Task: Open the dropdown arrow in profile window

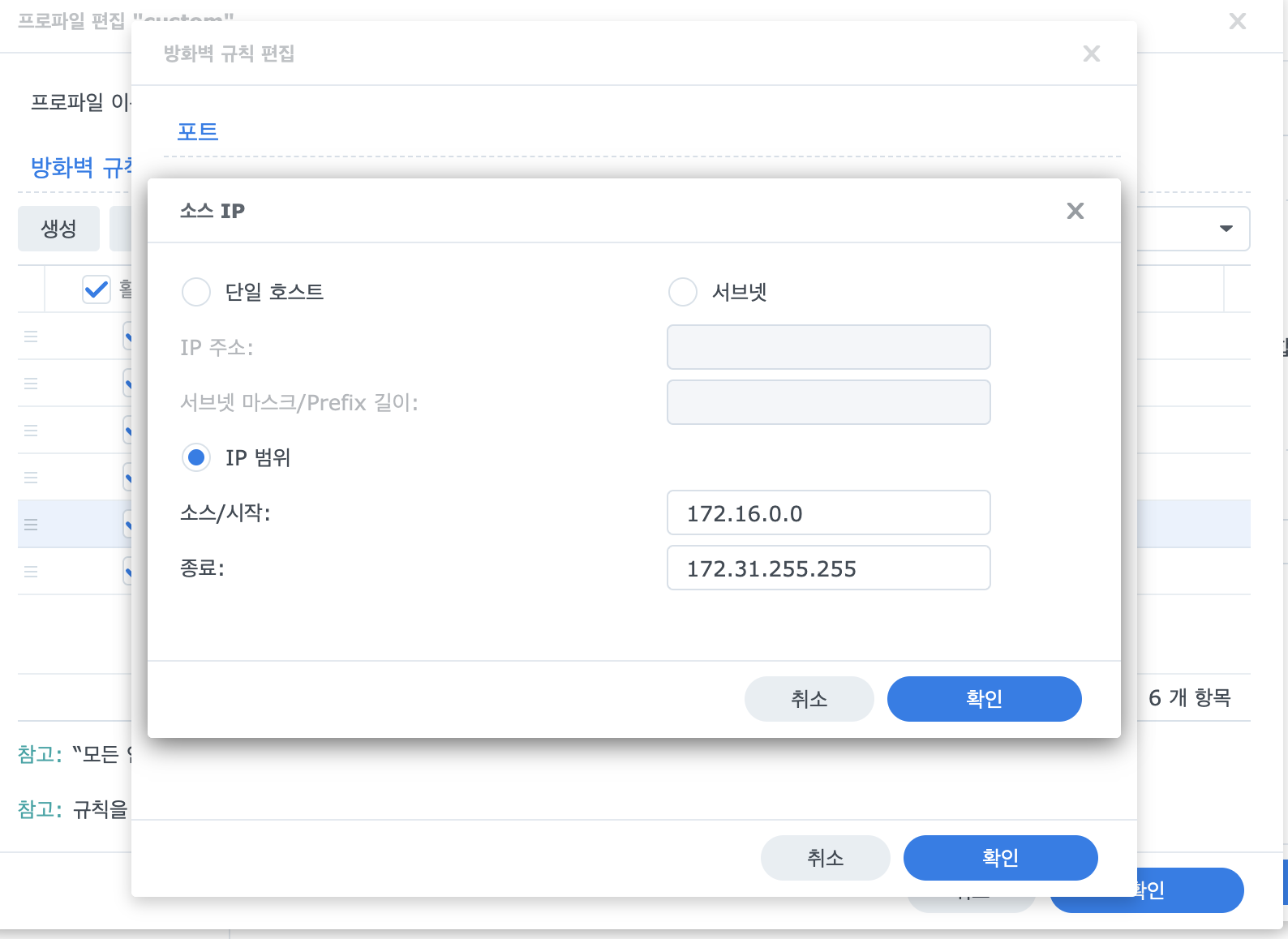Action: [x=1226, y=229]
